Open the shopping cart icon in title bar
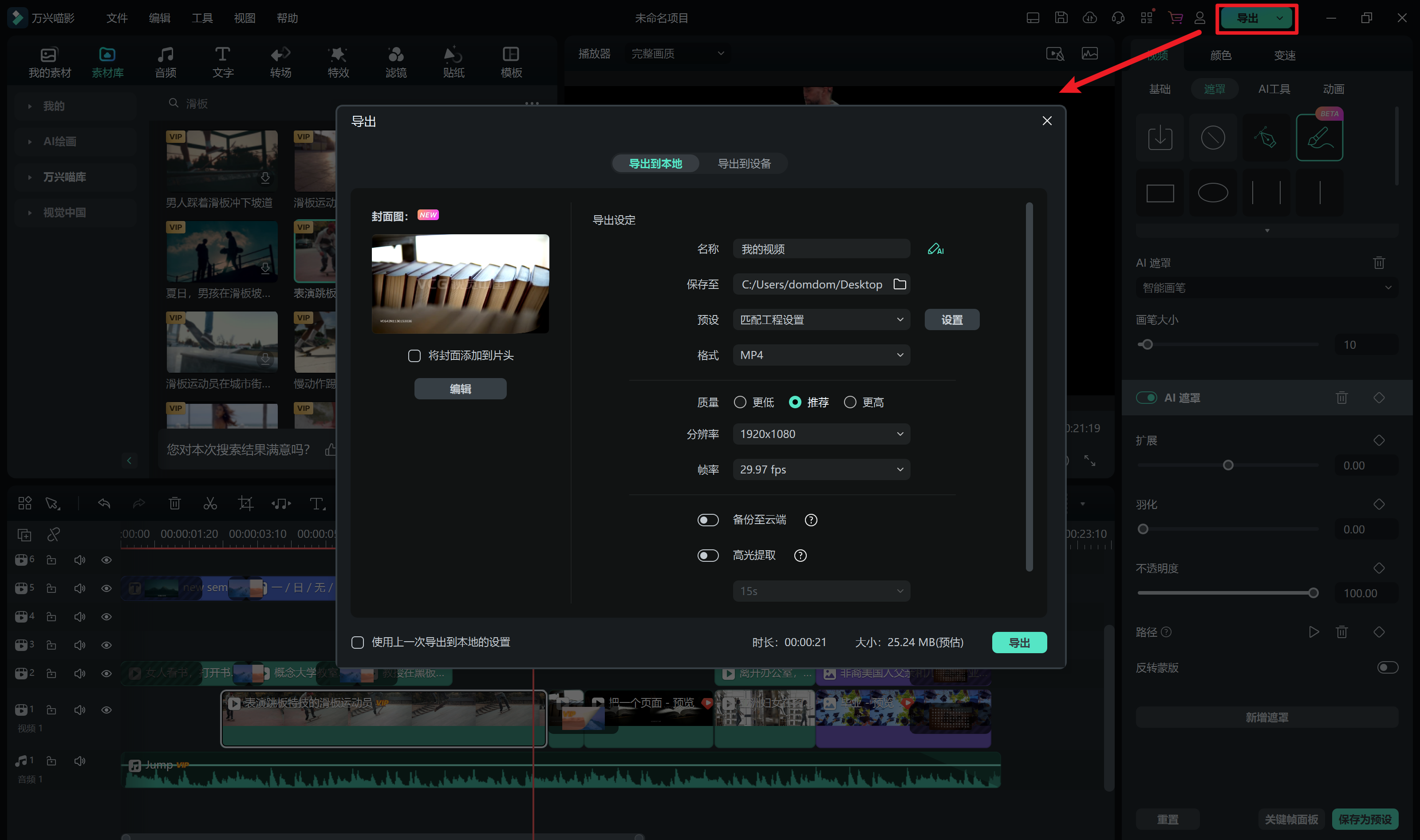The width and height of the screenshot is (1420, 840). 1175,18
